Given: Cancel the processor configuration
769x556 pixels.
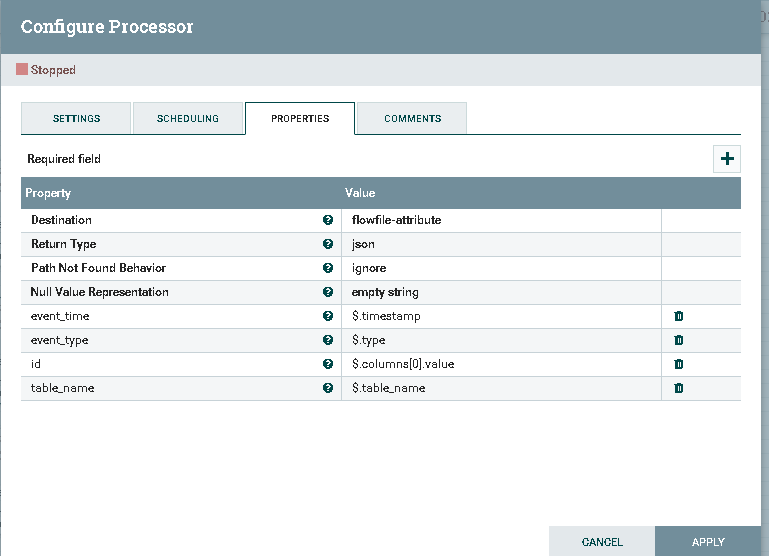Looking at the screenshot, I should point(602,542).
